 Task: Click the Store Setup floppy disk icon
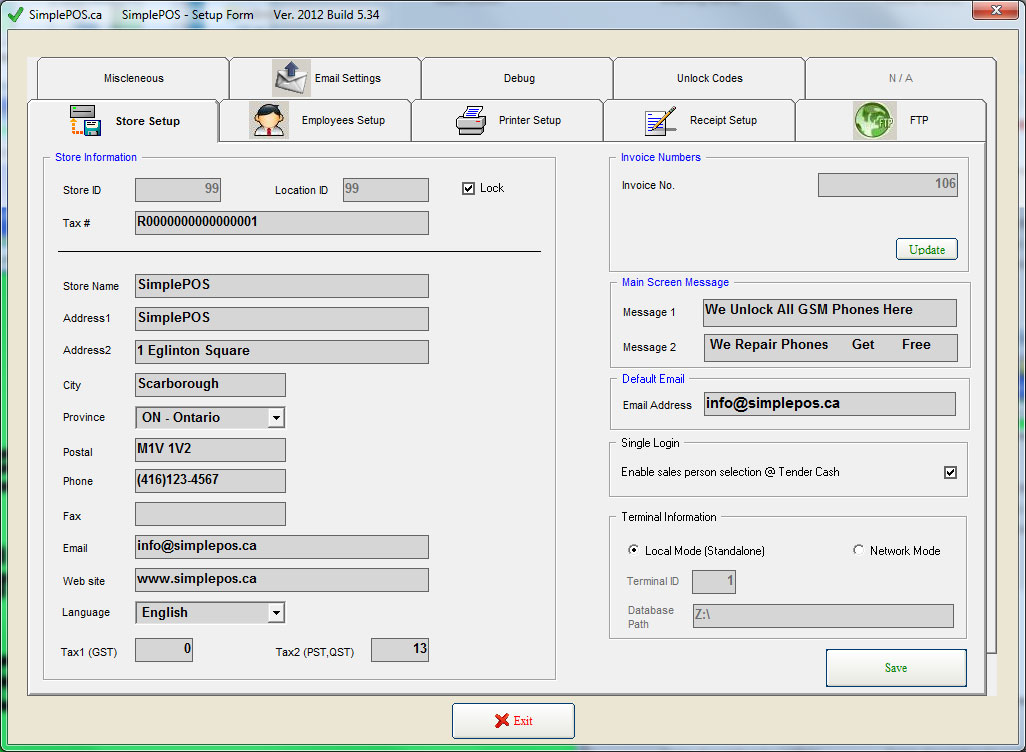click(85, 120)
